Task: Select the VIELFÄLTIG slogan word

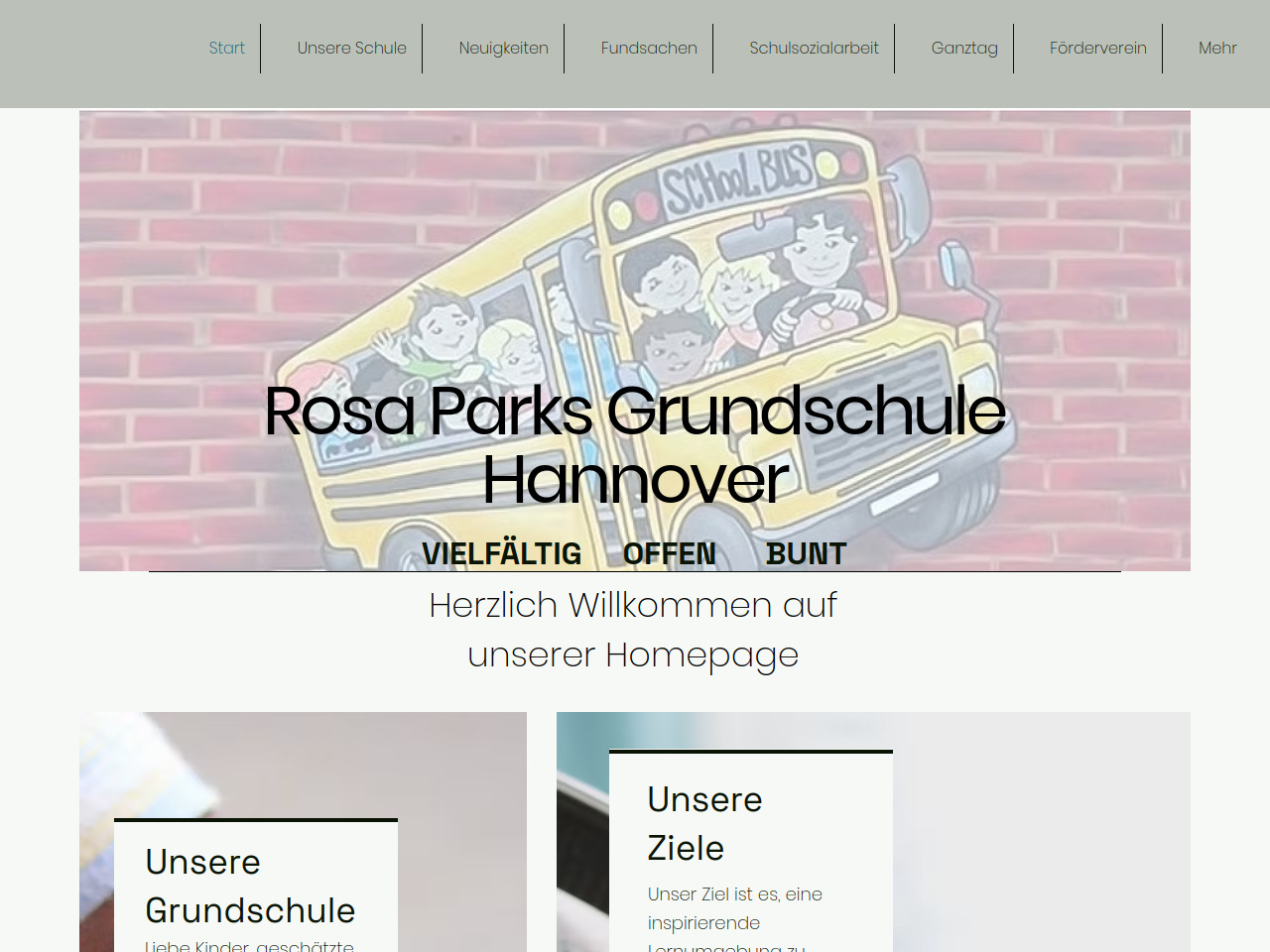Action: tap(501, 553)
